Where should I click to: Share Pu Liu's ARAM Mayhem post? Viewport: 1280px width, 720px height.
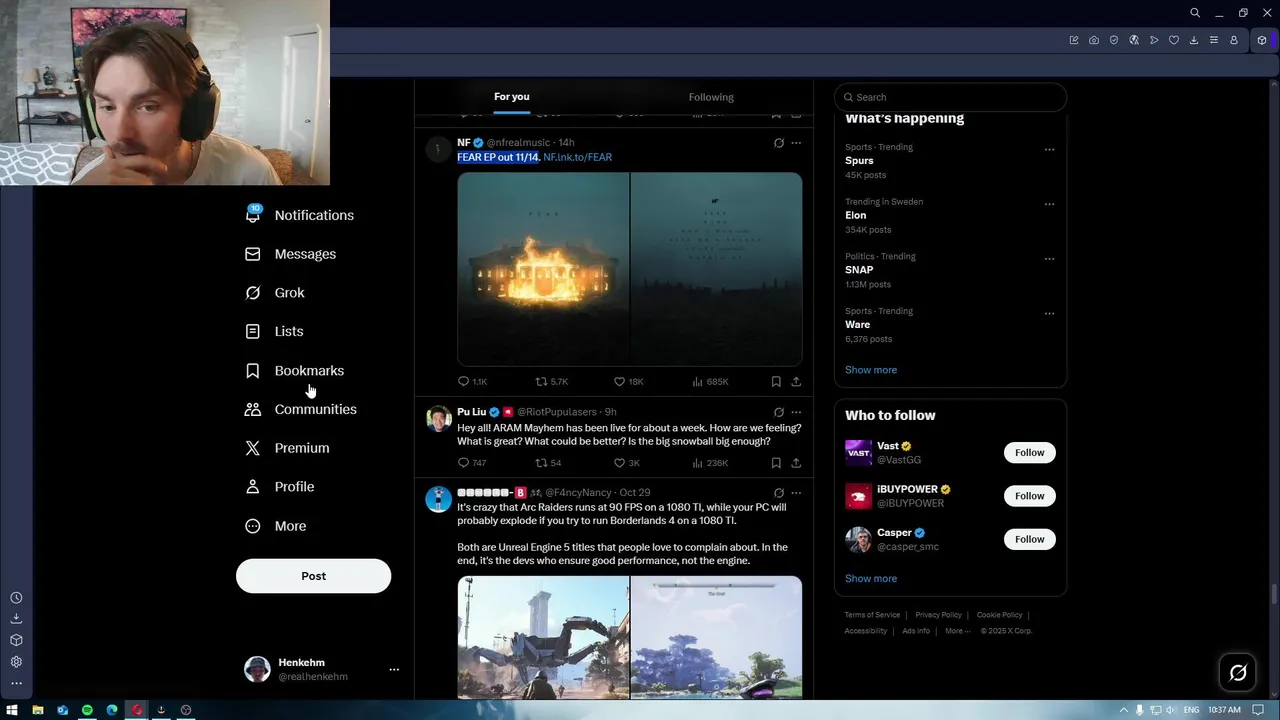[796, 463]
